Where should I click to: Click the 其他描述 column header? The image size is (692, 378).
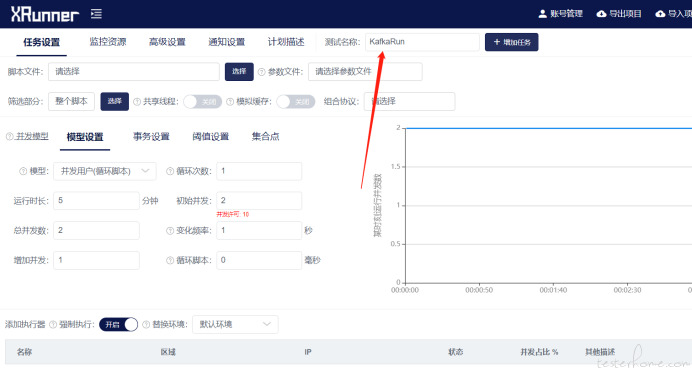point(600,352)
